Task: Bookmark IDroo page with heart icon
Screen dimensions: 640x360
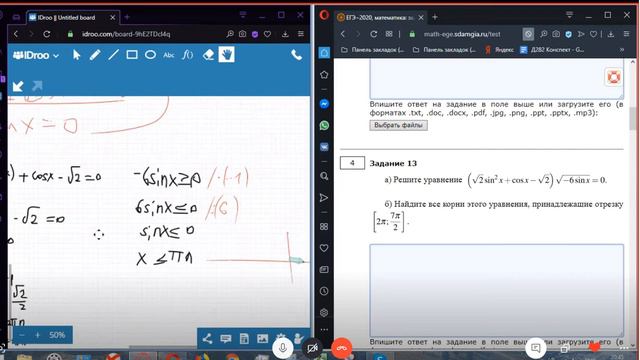Action: click(x=267, y=34)
